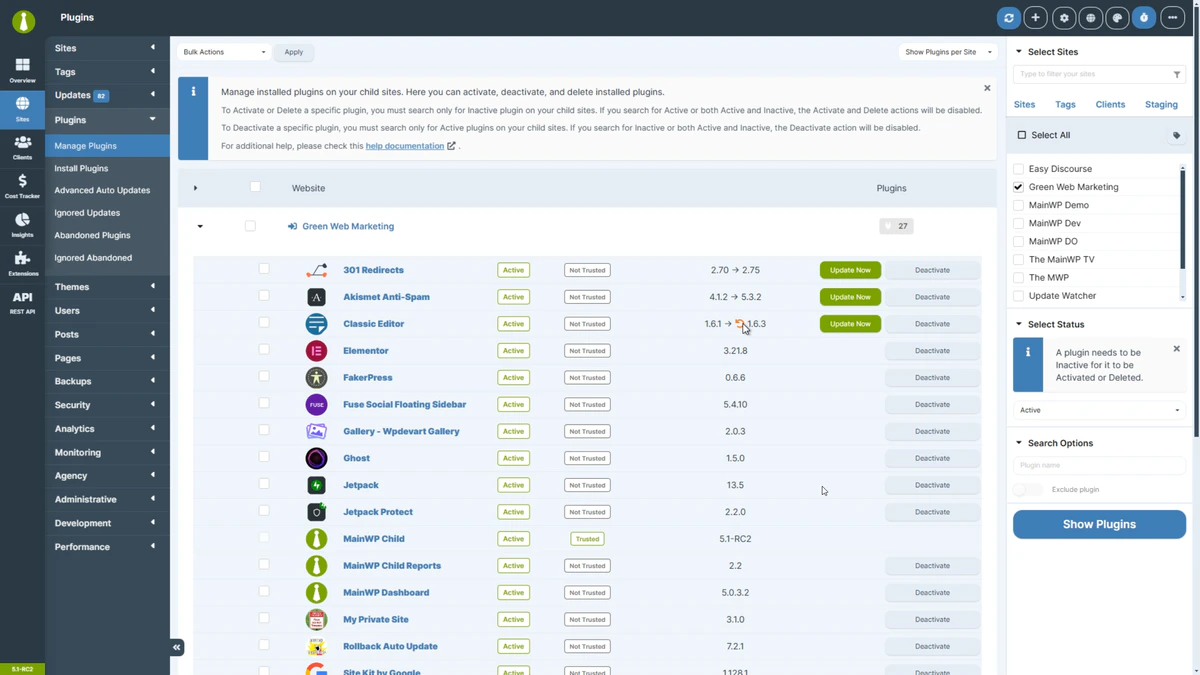Image resolution: width=1200 pixels, height=675 pixels.
Task: Check the MainWP Demo site checkbox
Action: [1018, 205]
